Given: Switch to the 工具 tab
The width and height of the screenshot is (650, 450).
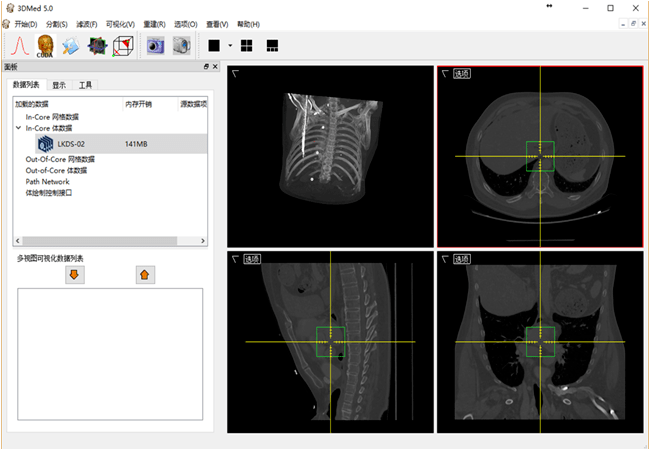Looking at the screenshot, I should pyautogui.click(x=86, y=85).
